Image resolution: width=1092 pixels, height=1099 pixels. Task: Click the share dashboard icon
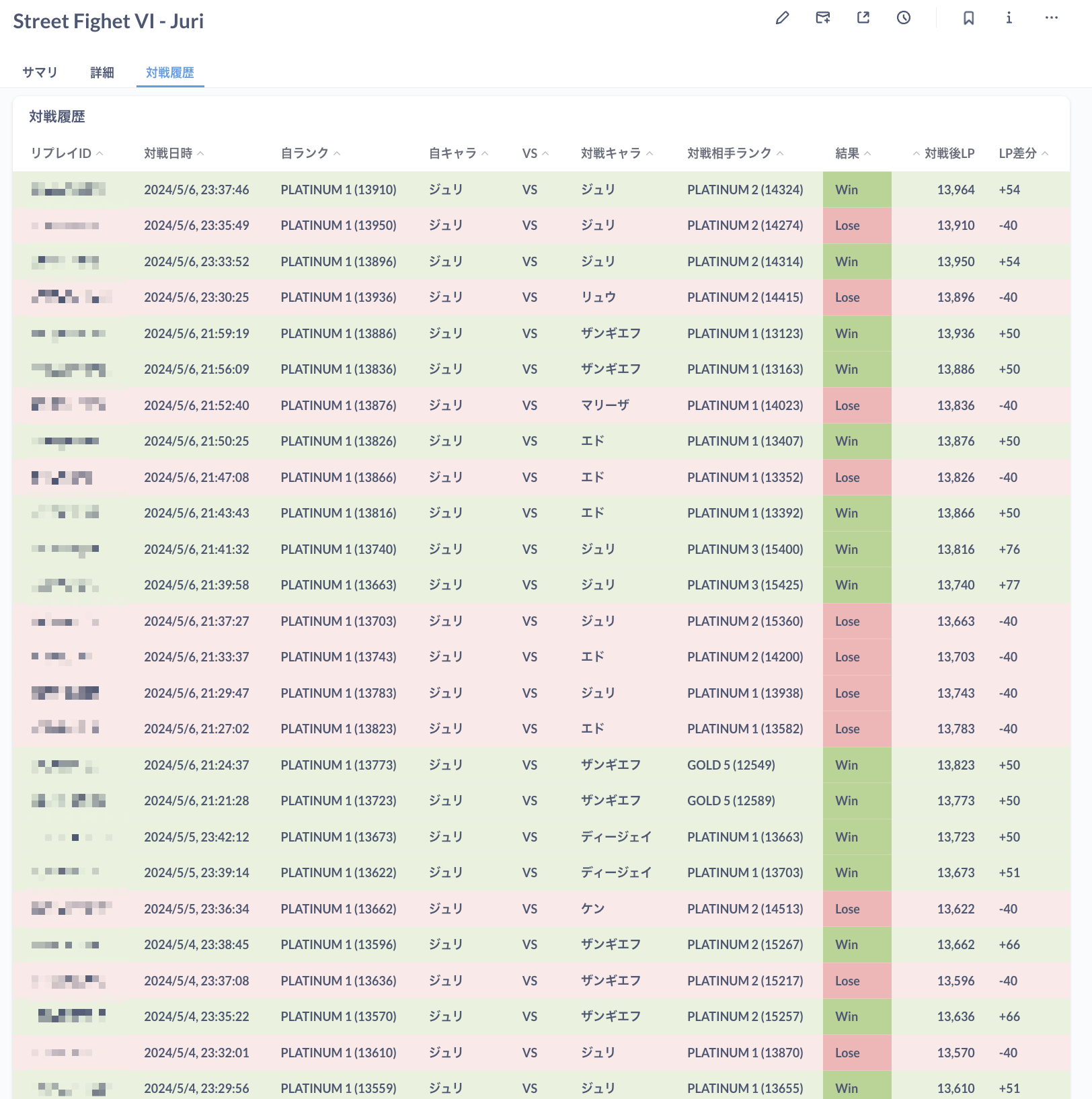(x=863, y=18)
